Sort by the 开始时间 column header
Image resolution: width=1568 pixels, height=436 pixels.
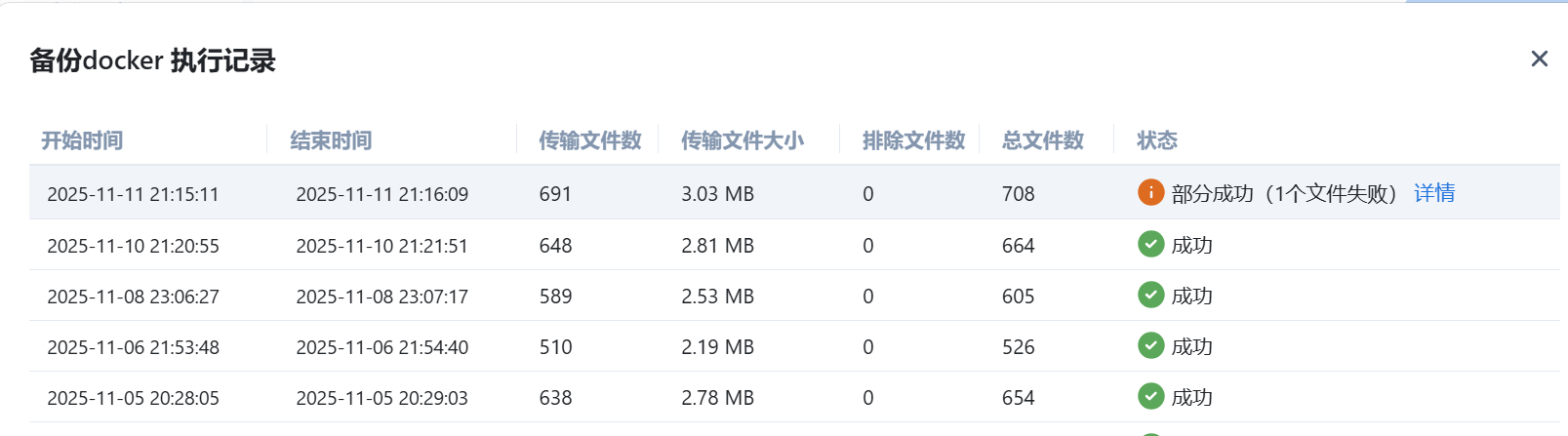tap(82, 140)
